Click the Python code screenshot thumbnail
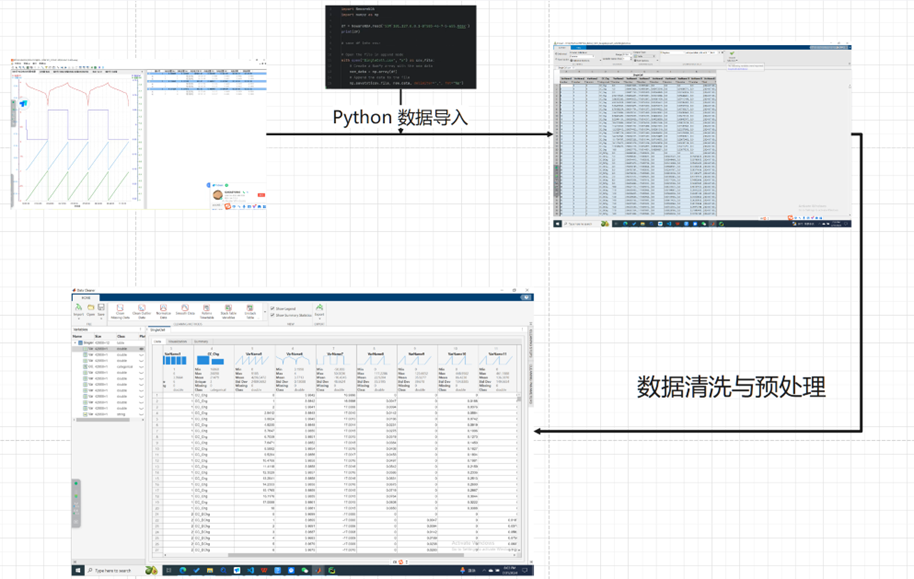The image size is (914, 579). [401, 47]
